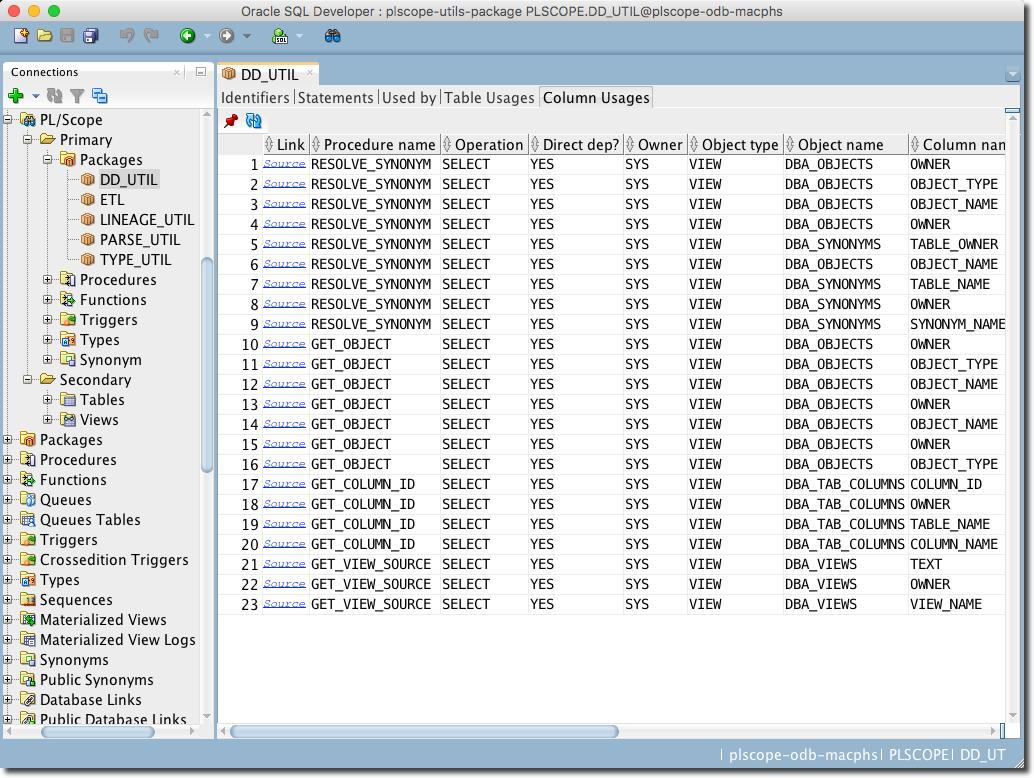
Task: Minimize the Connections panel
Action: [201, 72]
